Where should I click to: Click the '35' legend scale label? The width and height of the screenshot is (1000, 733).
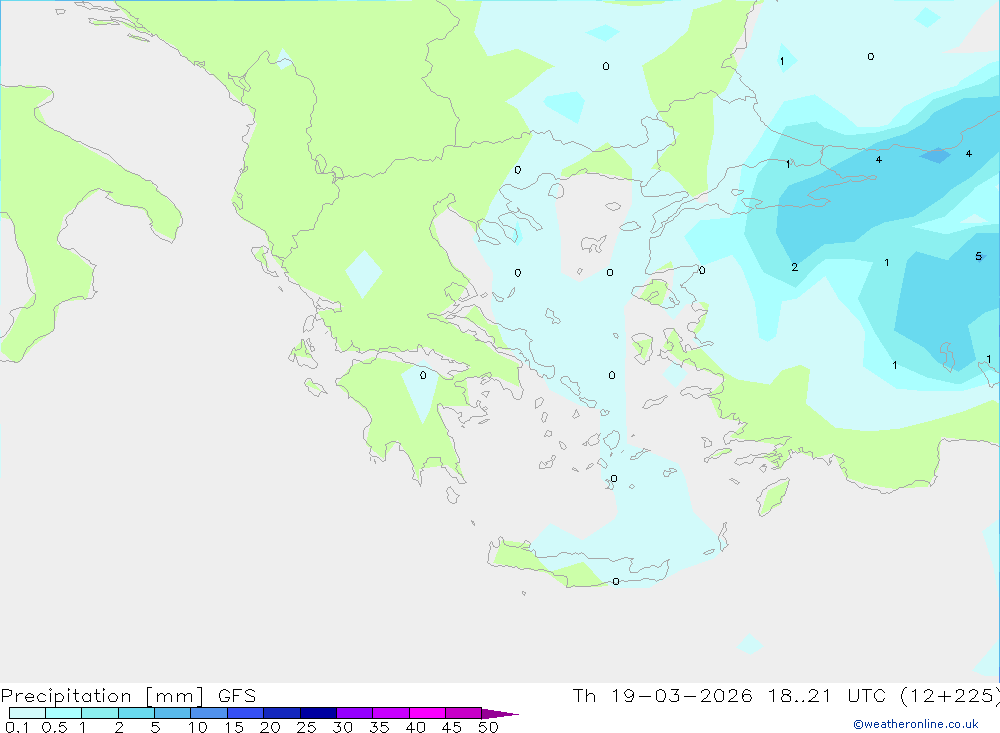pyautogui.click(x=379, y=727)
